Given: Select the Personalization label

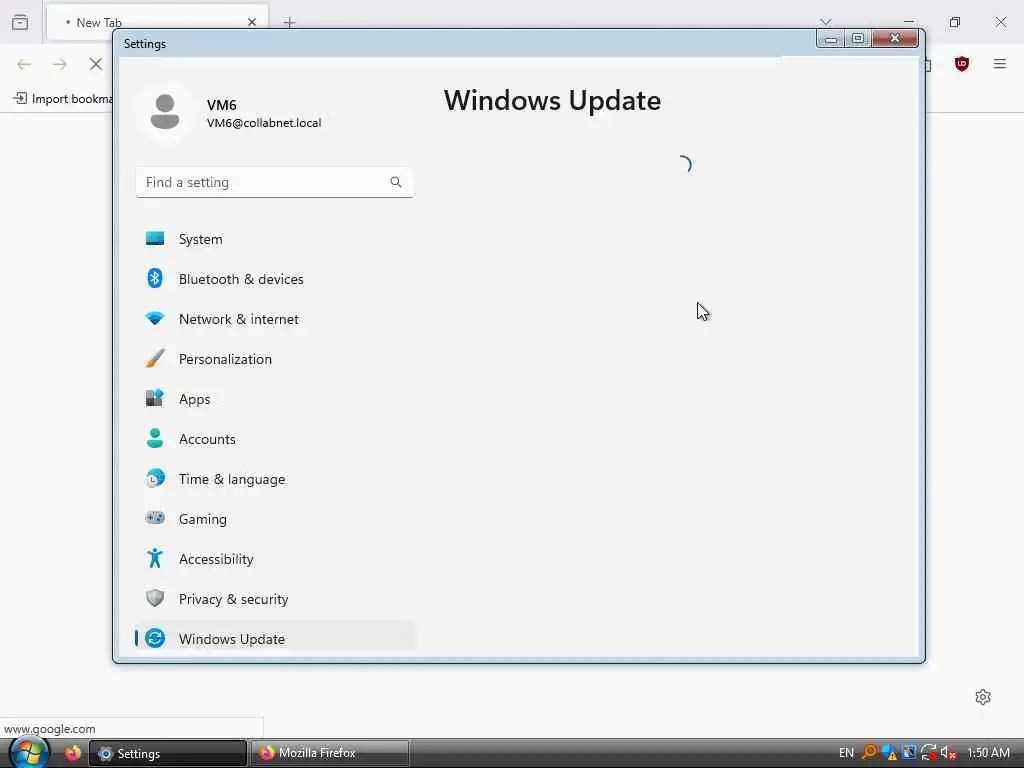Looking at the screenshot, I should point(225,359).
